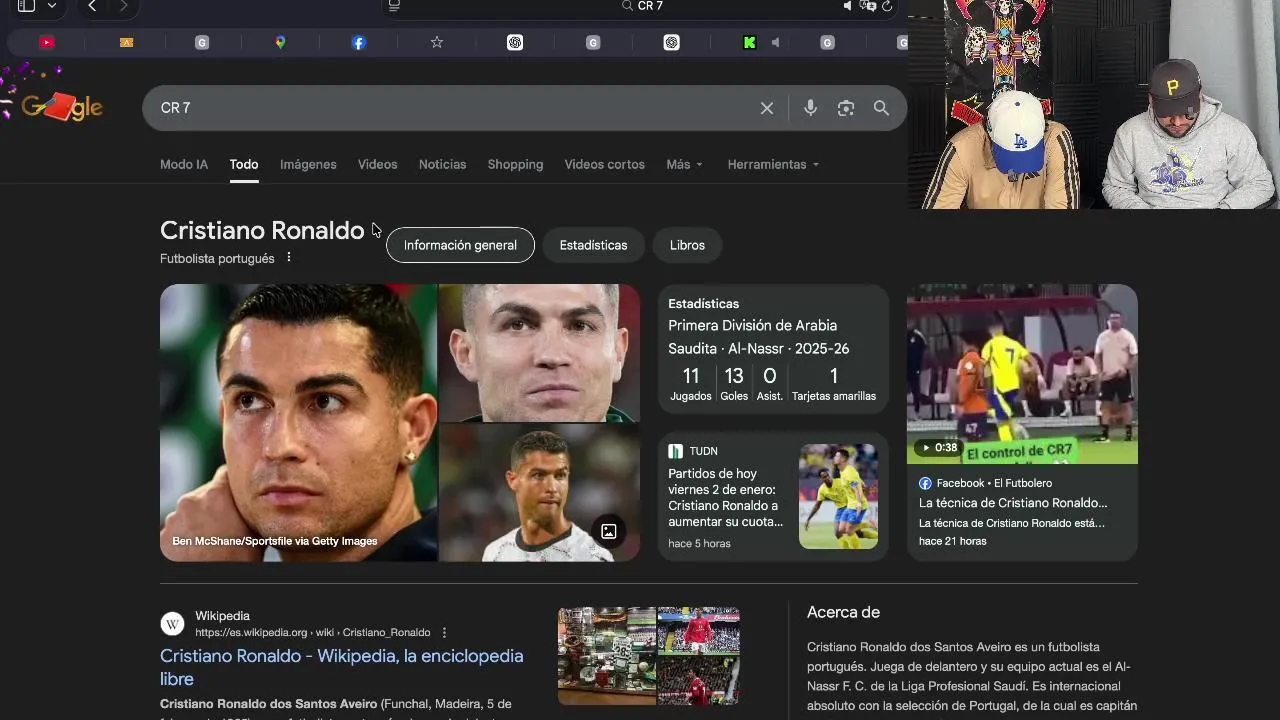Open the top-right Ronaldo close-up photo

[x=540, y=352]
